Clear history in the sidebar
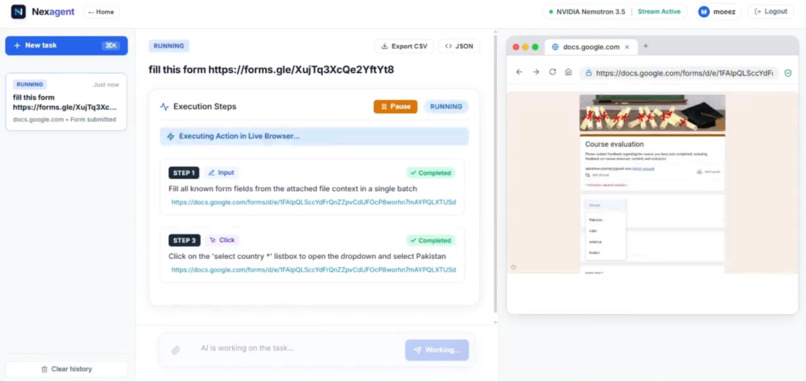Screen dimensions: 806x382 [x=66, y=369]
